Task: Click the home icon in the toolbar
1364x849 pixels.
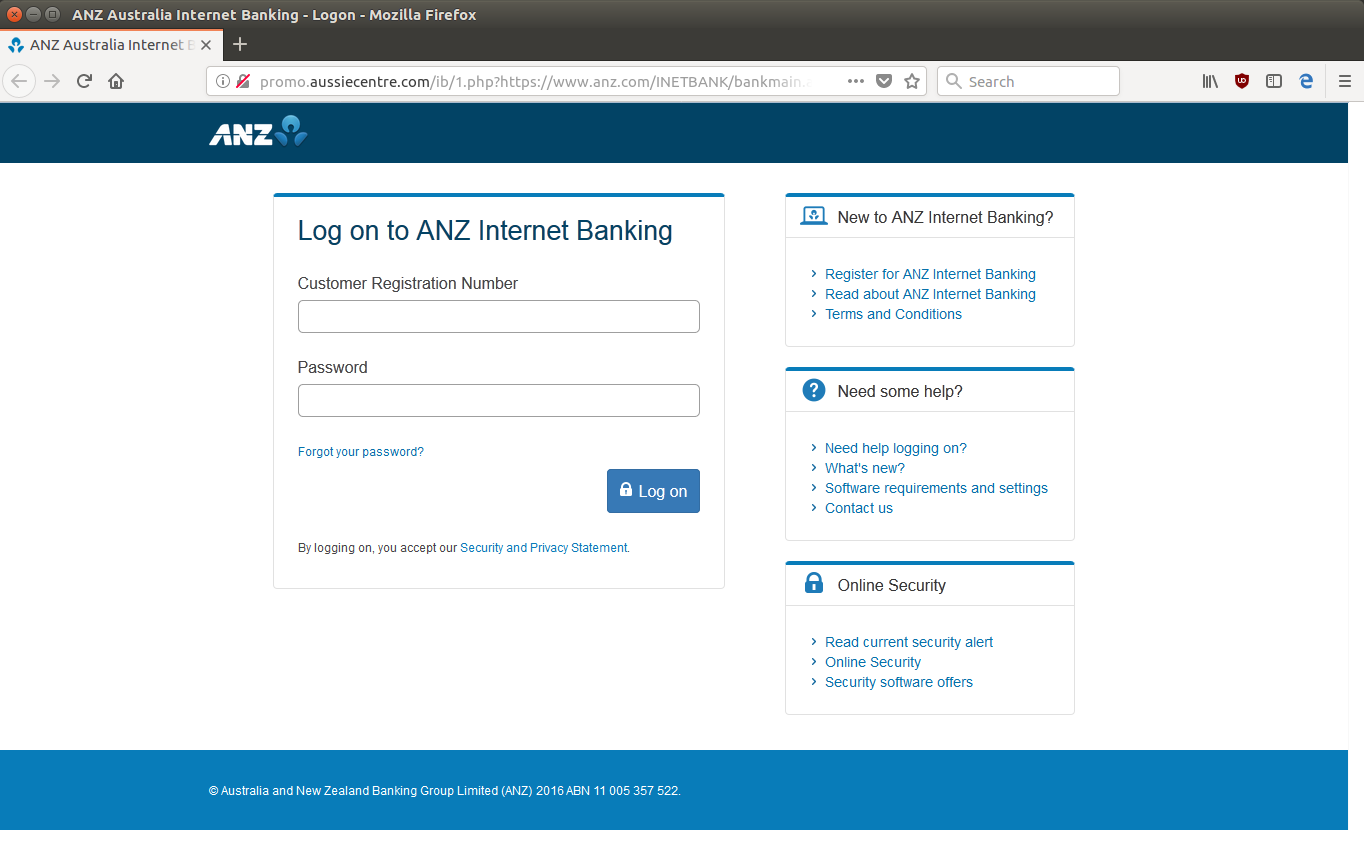Action: (x=115, y=81)
